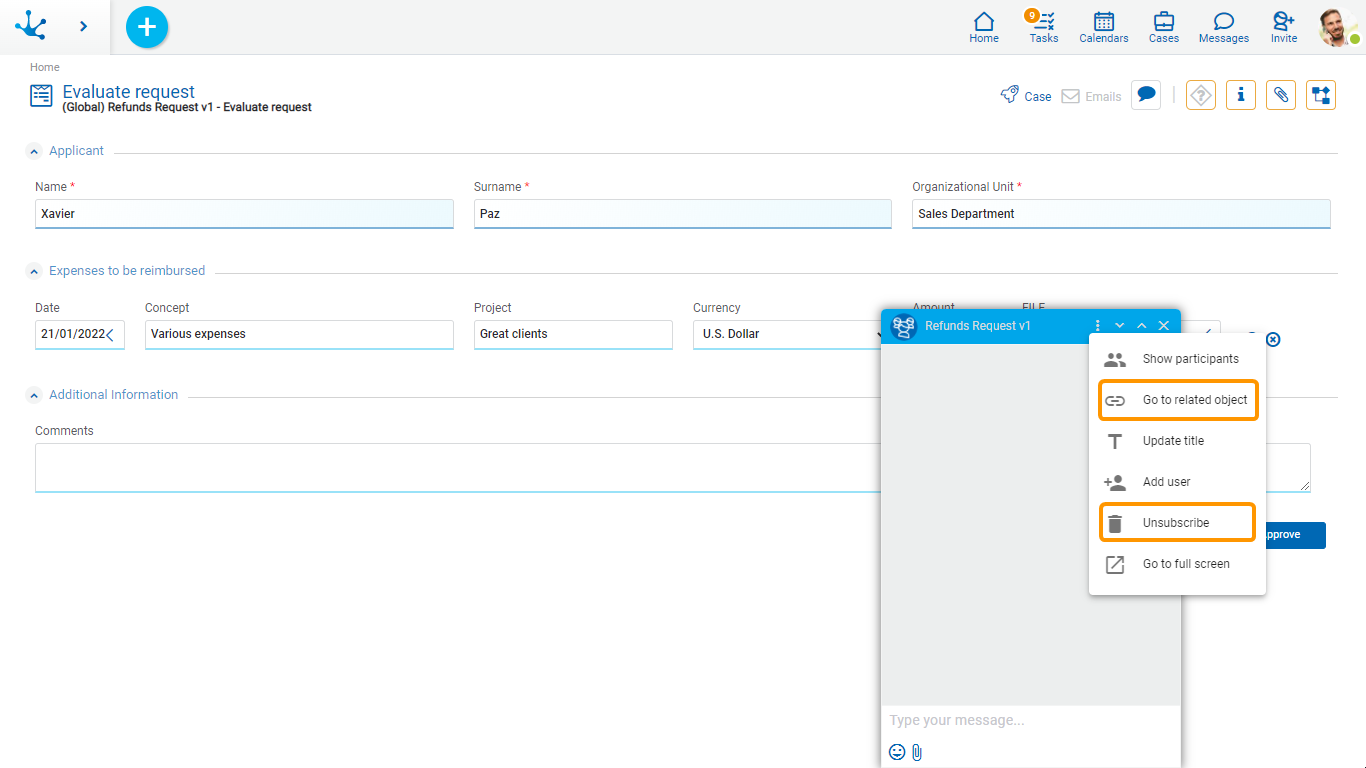Collapse the Additional Information section
1366x768 pixels.
coord(35,395)
